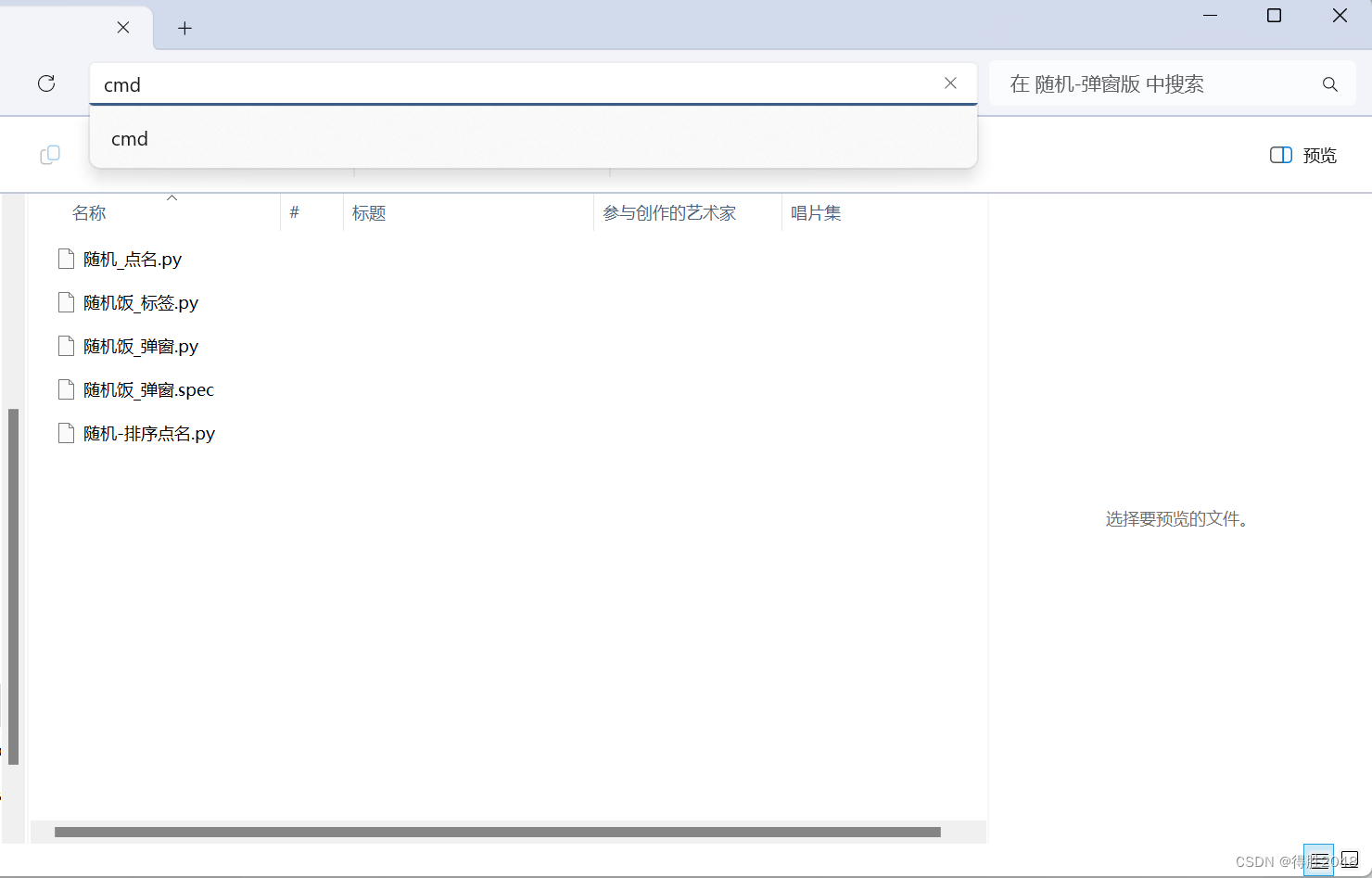Toggle sort order on the 名称 column
This screenshot has height=878, width=1372.
(x=89, y=212)
